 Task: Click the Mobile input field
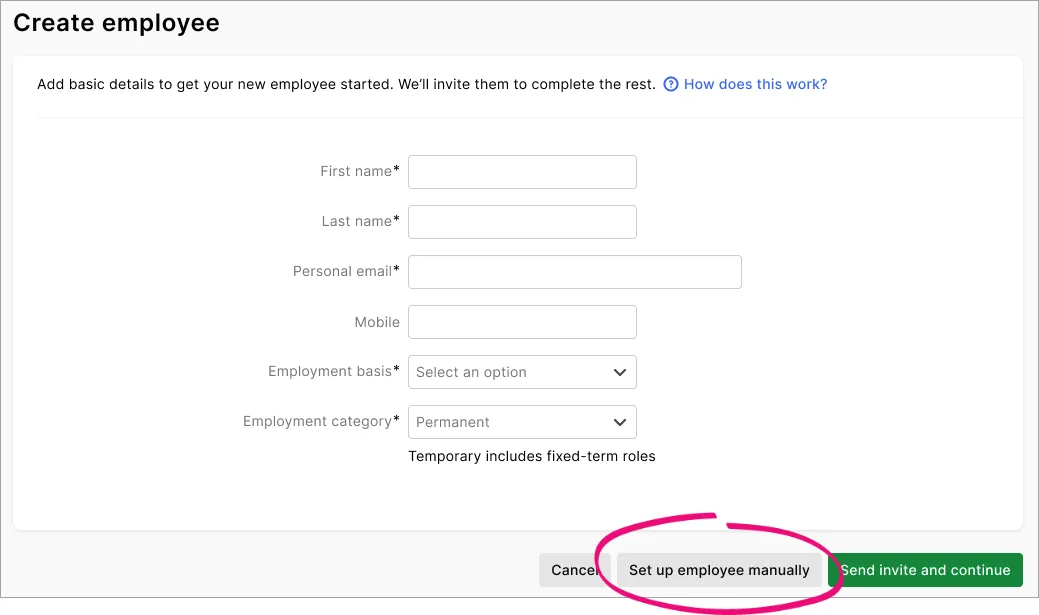pyautogui.click(x=521, y=321)
